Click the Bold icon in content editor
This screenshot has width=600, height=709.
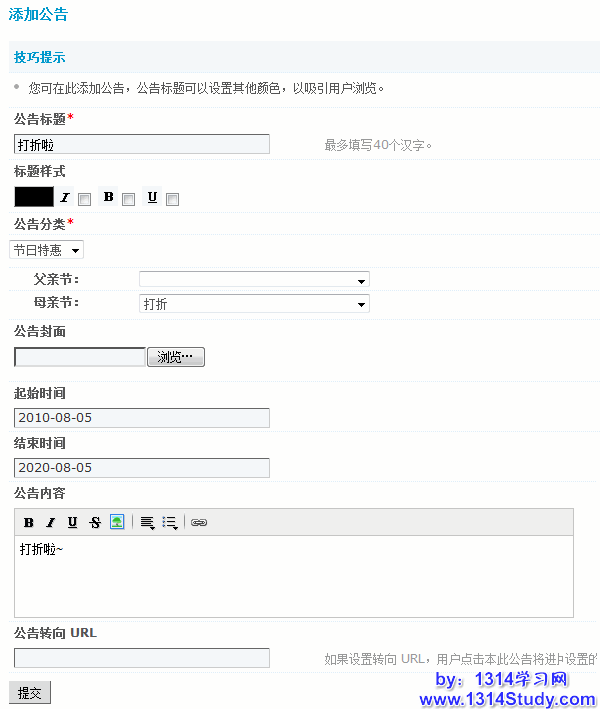pyautogui.click(x=28, y=522)
